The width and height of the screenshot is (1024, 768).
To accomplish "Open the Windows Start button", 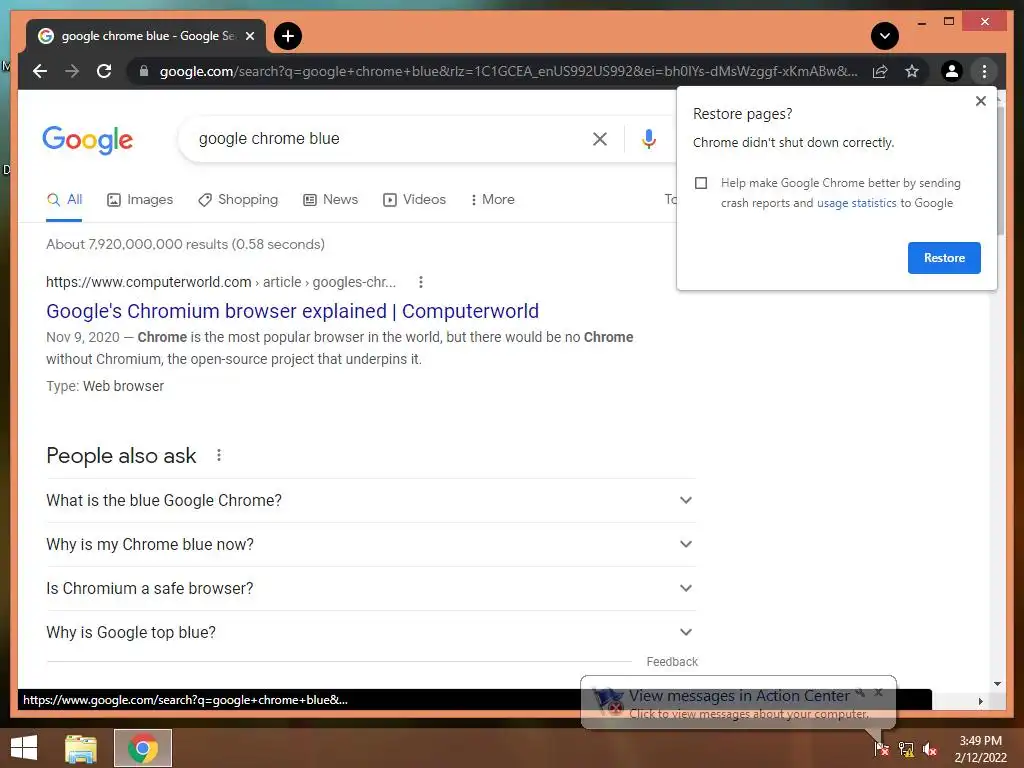I will (x=24, y=748).
